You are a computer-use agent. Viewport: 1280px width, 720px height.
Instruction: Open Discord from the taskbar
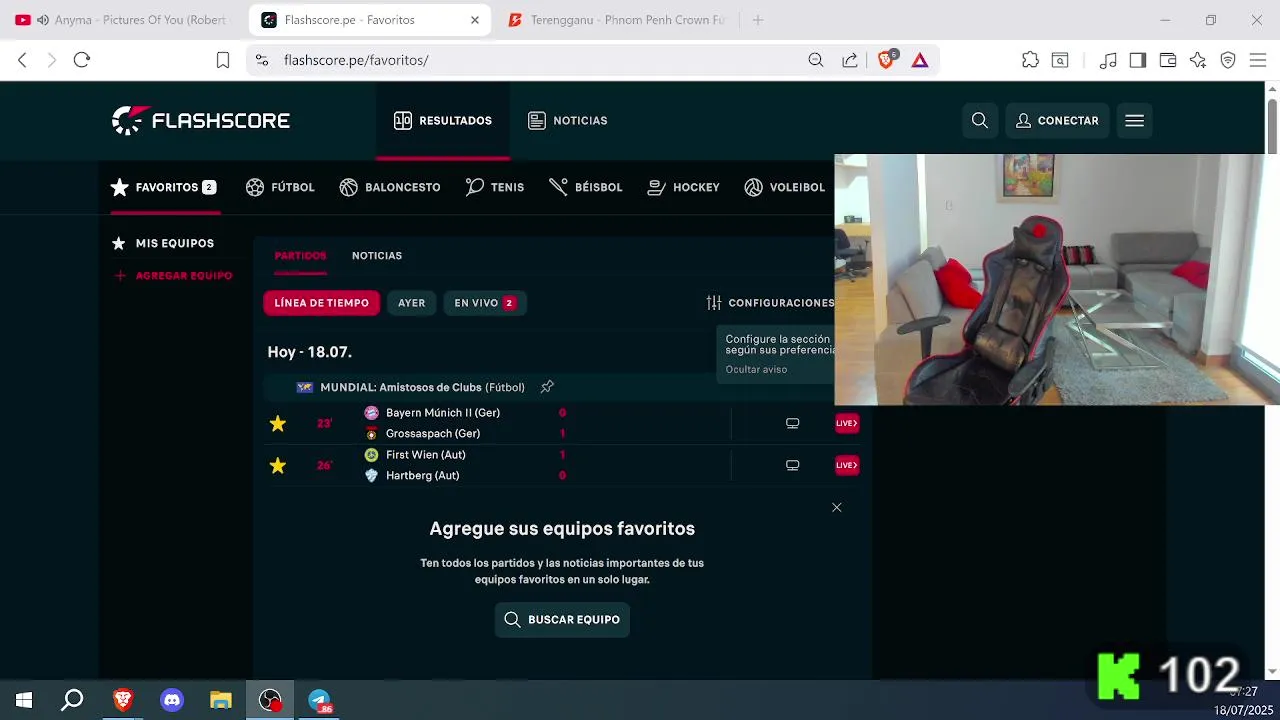coord(172,700)
